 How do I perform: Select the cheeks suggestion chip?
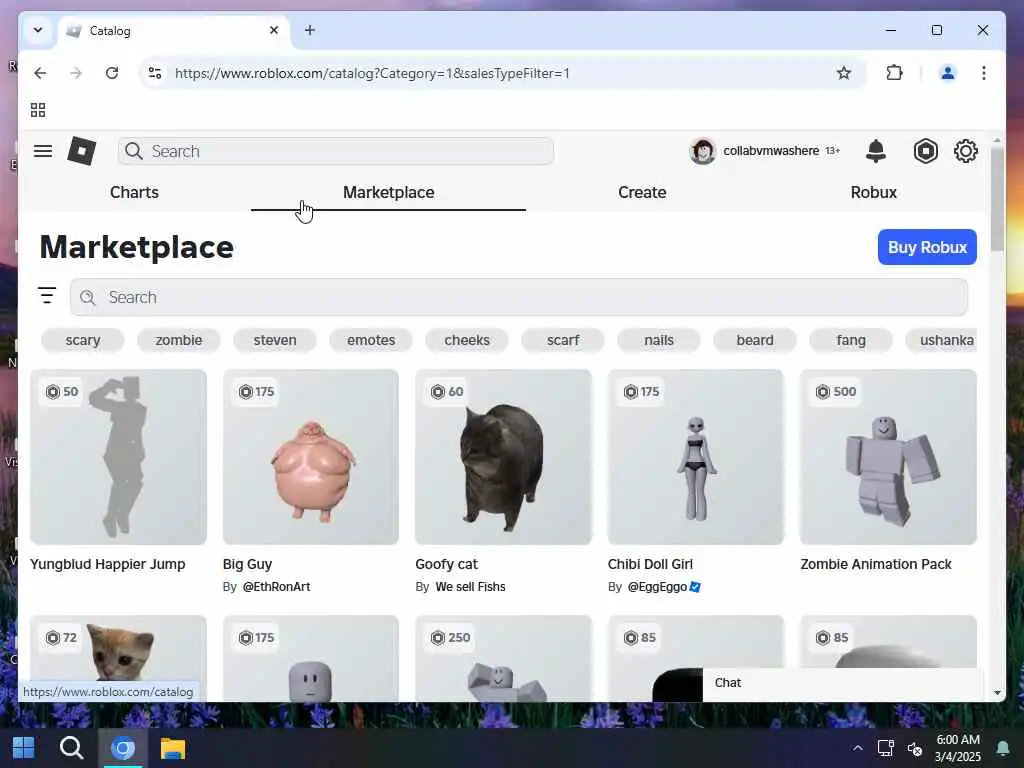(x=466, y=340)
